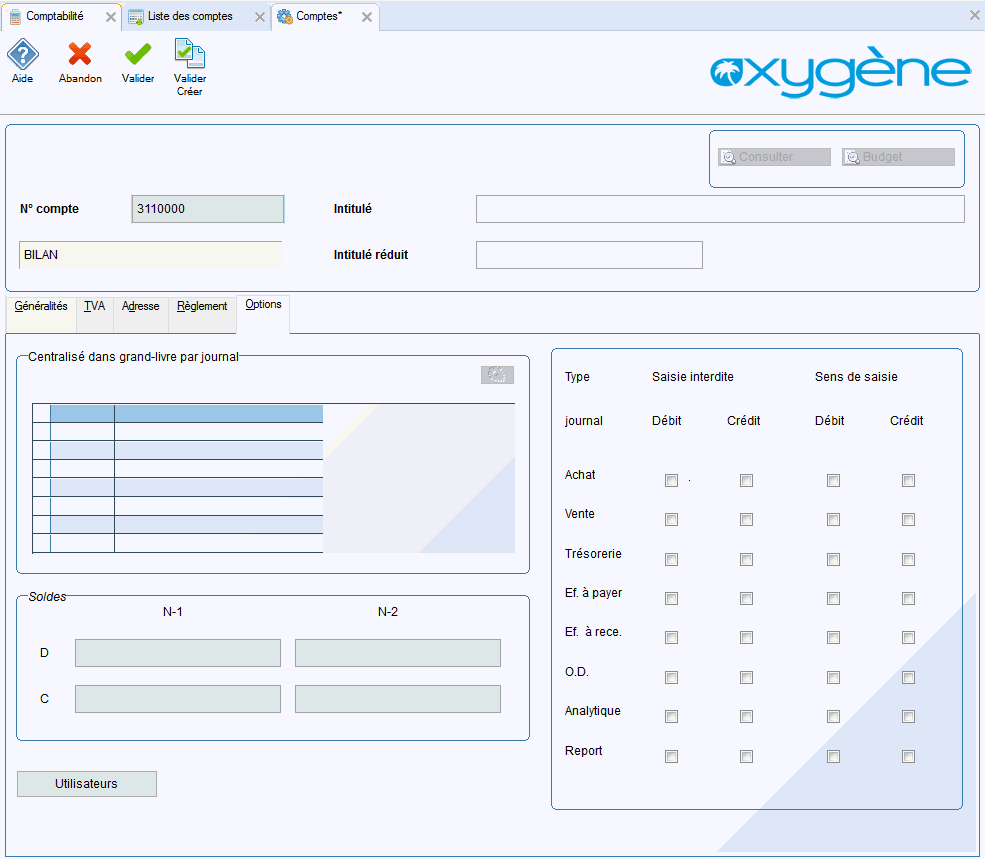Click the Abandon red cross icon
The image size is (985, 859).
pyautogui.click(x=80, y=54)
